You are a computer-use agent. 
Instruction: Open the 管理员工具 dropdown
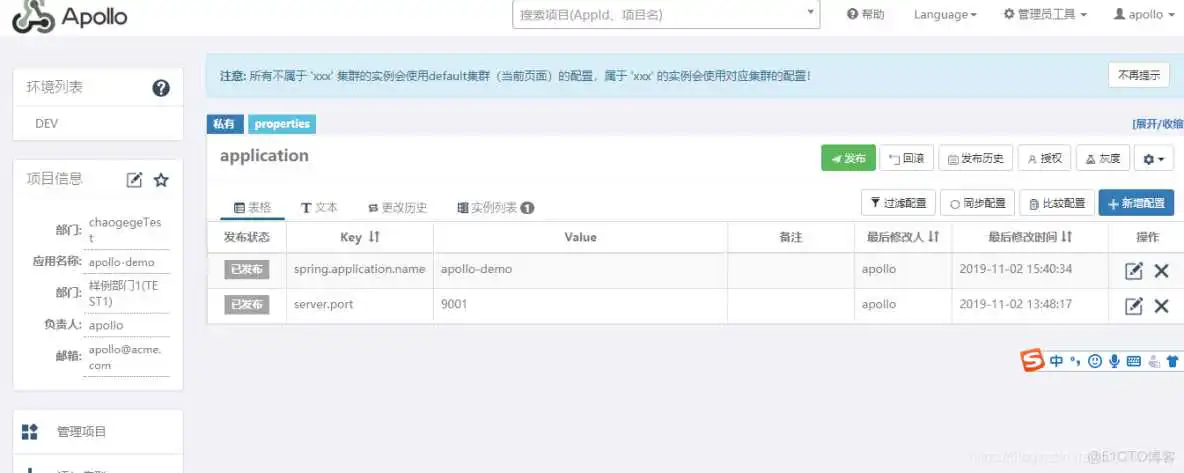pyautogui.click(x=1044, y=14)
